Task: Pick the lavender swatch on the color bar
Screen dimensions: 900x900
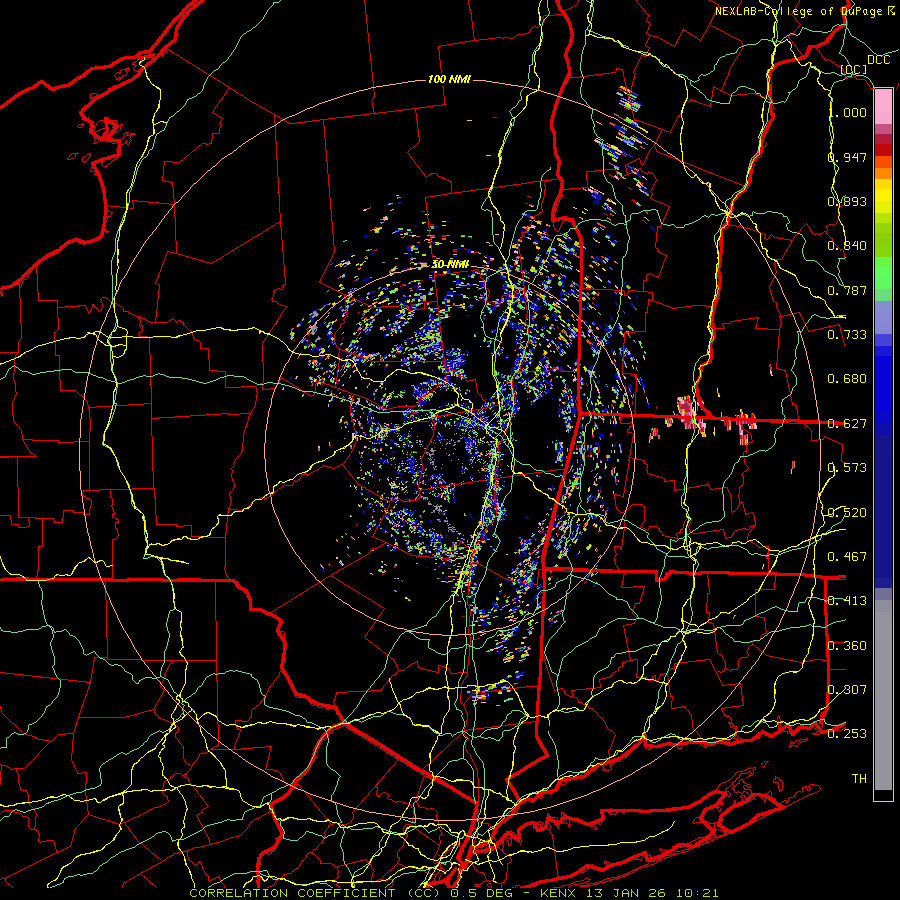Action: 883,318
